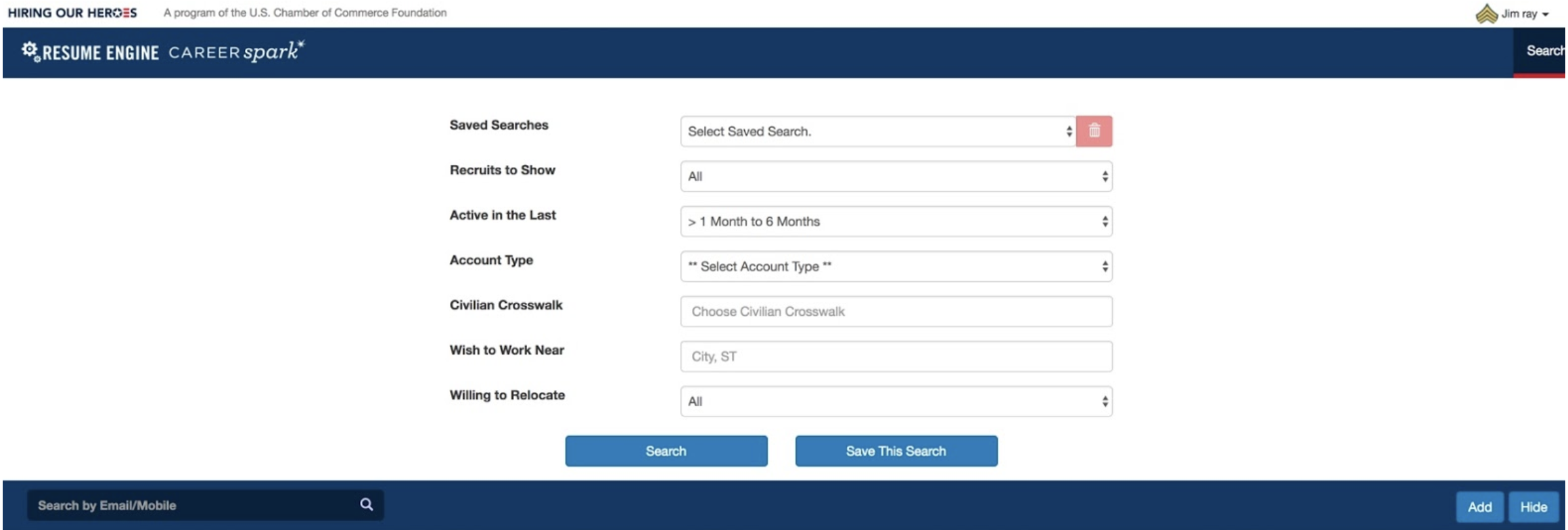
Task: Choose an option in Select Account Type dropdown
Action: [x=896, y=266]
